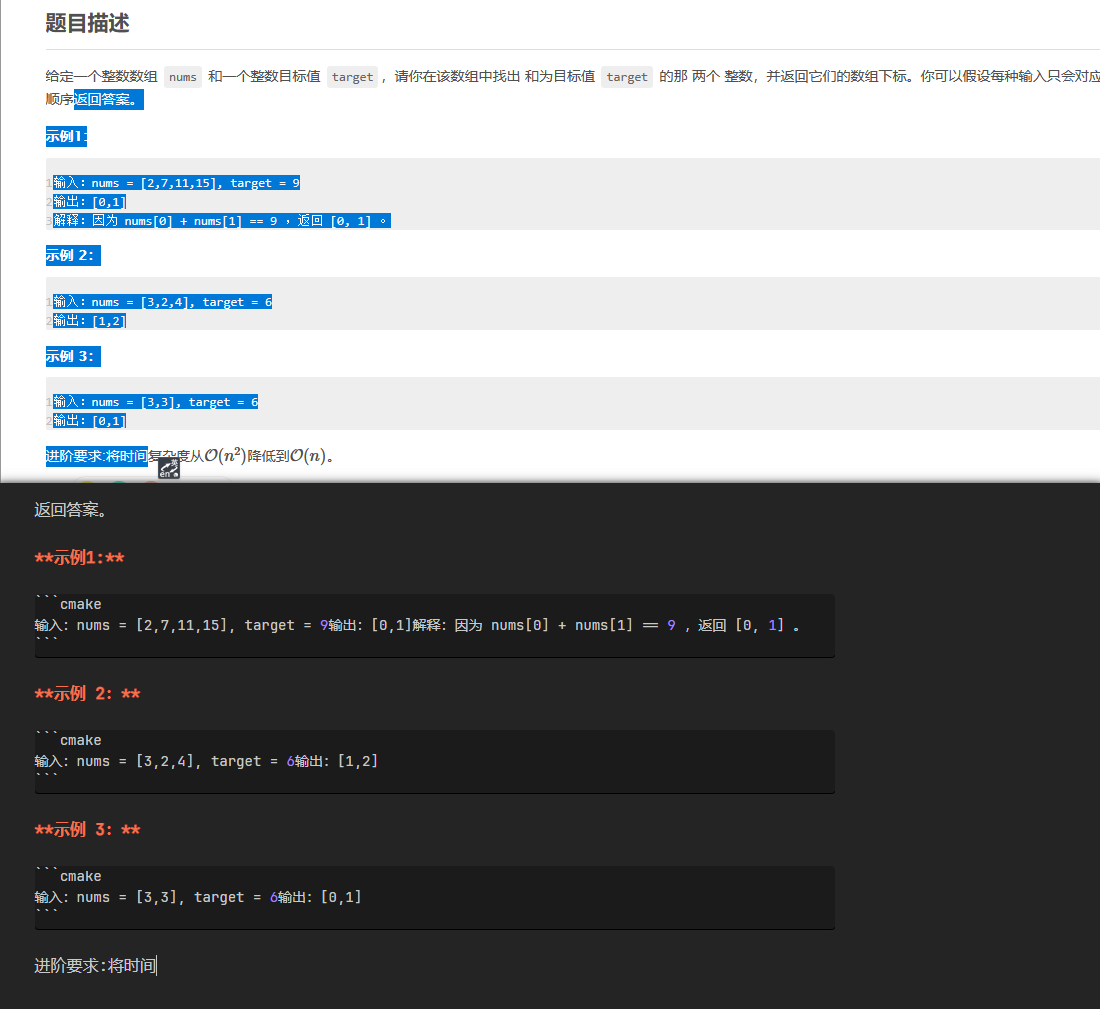The height and width of the screenshot is (1009, 1100).
Task: Click the ```cmake fence under 示例 2
Action: [x=68, y=740]
